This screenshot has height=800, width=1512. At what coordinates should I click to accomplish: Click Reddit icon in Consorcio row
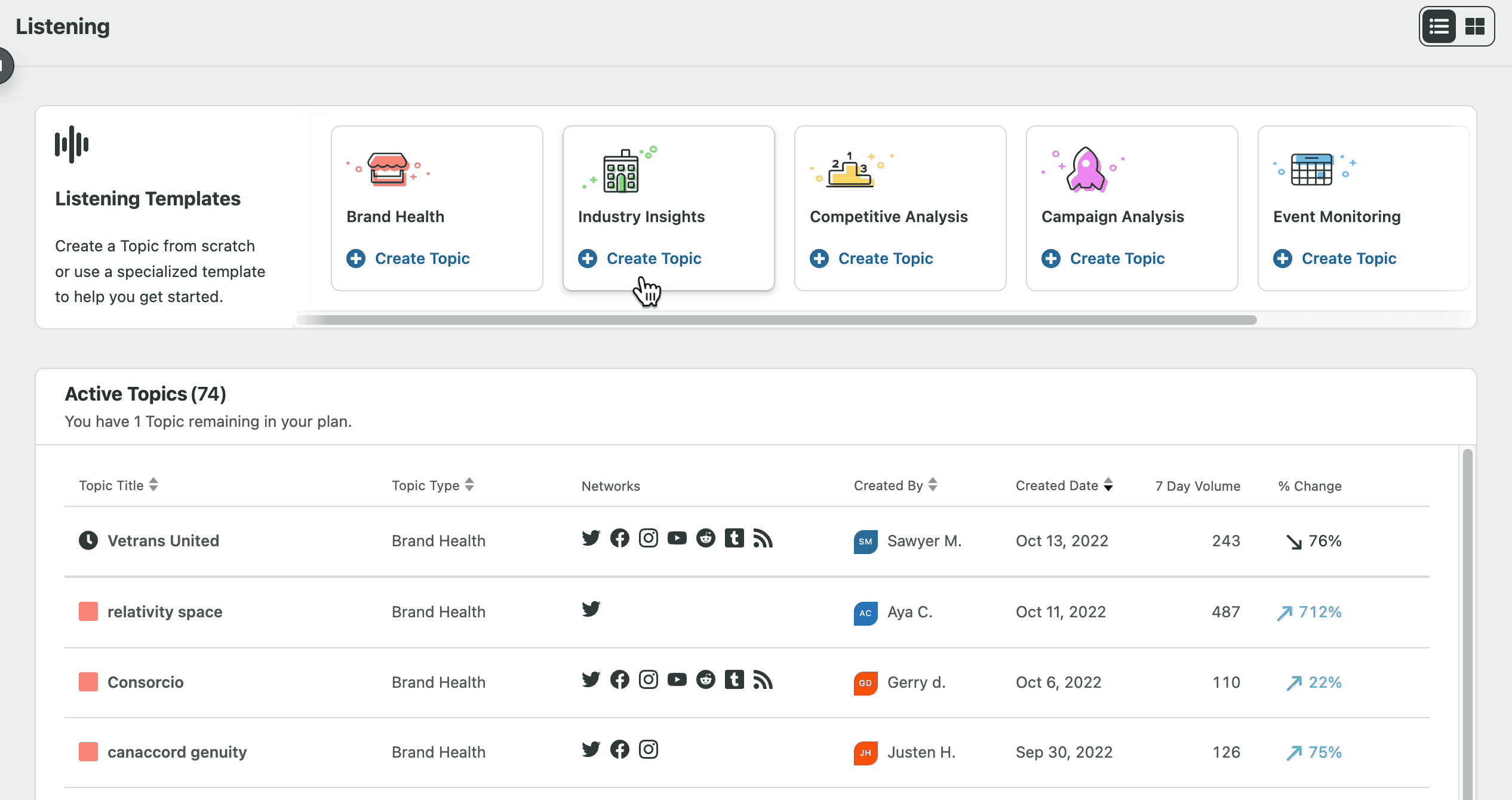(x=706, y=679)
